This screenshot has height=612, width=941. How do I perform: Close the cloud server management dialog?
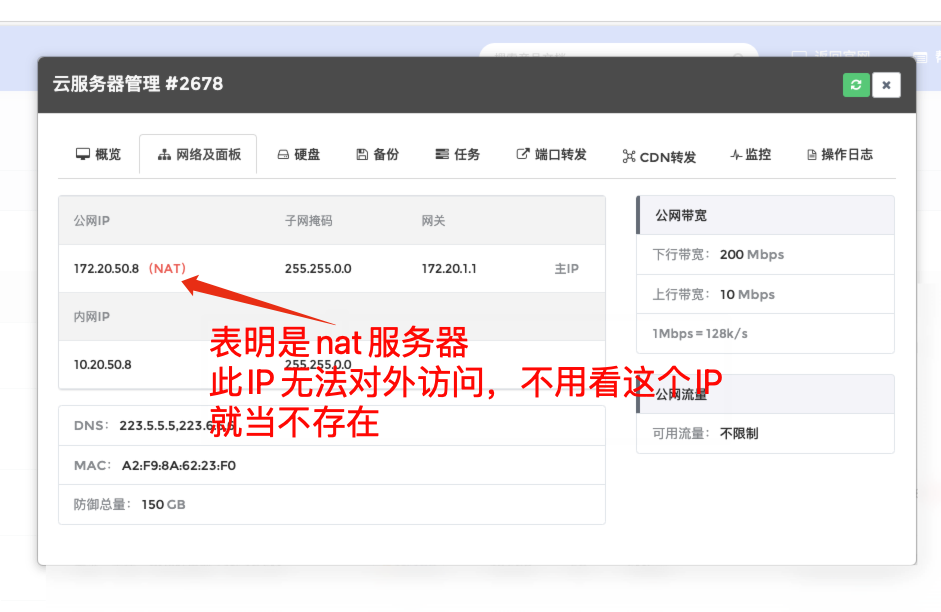click(x=886, y=85)
